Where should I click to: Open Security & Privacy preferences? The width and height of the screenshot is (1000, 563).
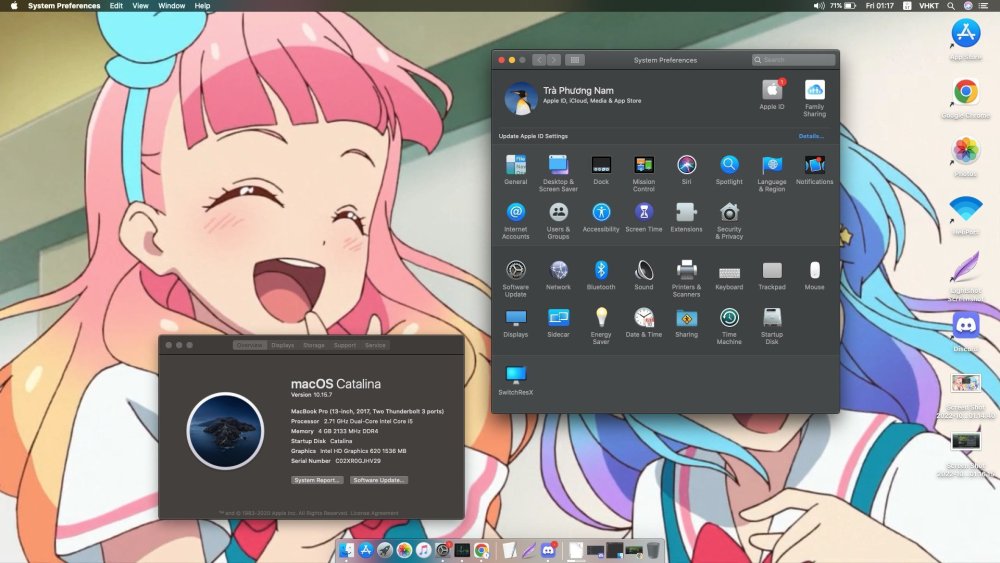pos(729,221)
